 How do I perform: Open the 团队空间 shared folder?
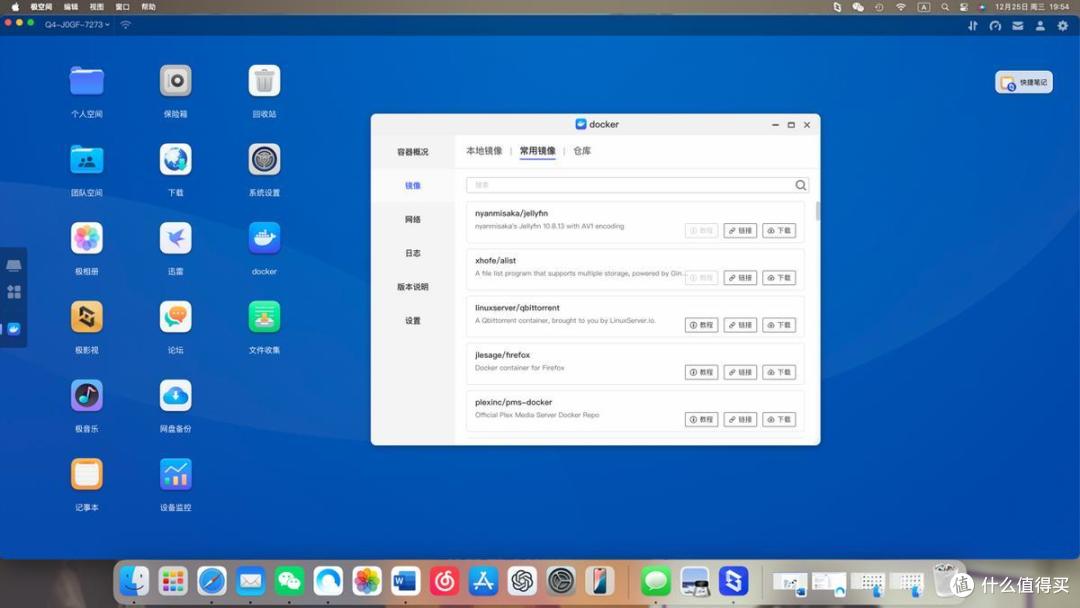[x=87, y=160]
